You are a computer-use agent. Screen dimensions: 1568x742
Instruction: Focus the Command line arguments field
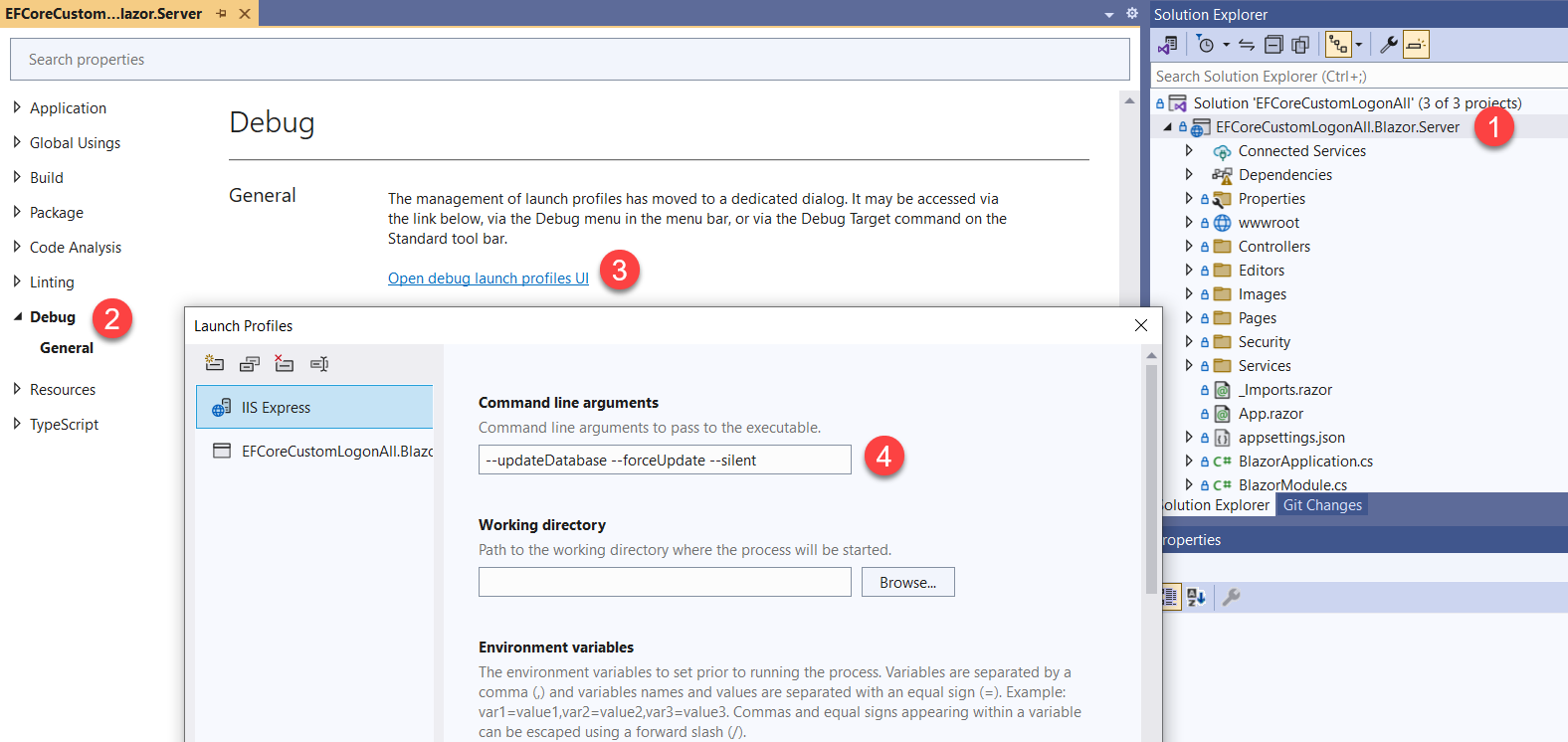(665, 460)
